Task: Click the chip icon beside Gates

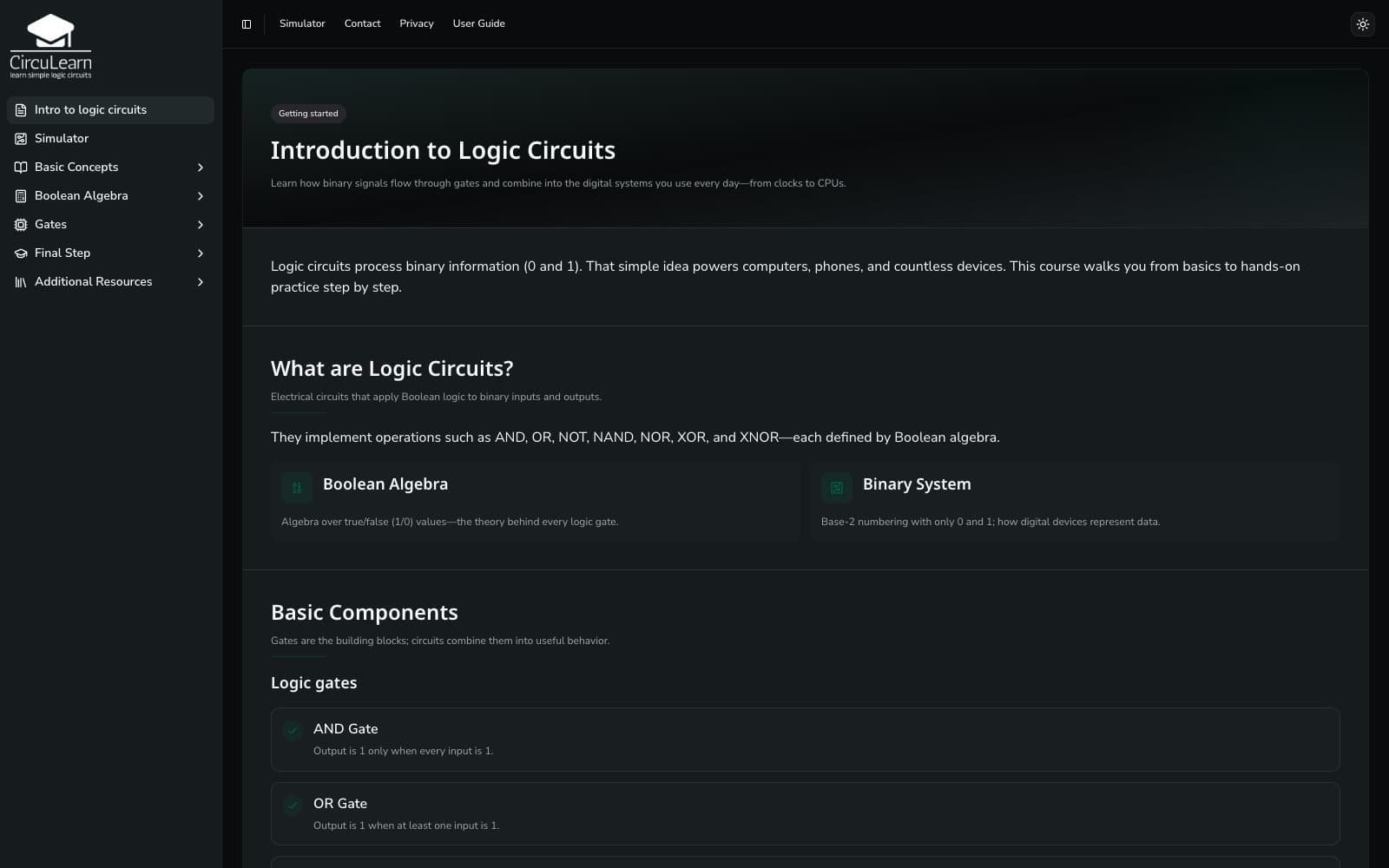Action: pyautogui.click(x=21, y=225)
